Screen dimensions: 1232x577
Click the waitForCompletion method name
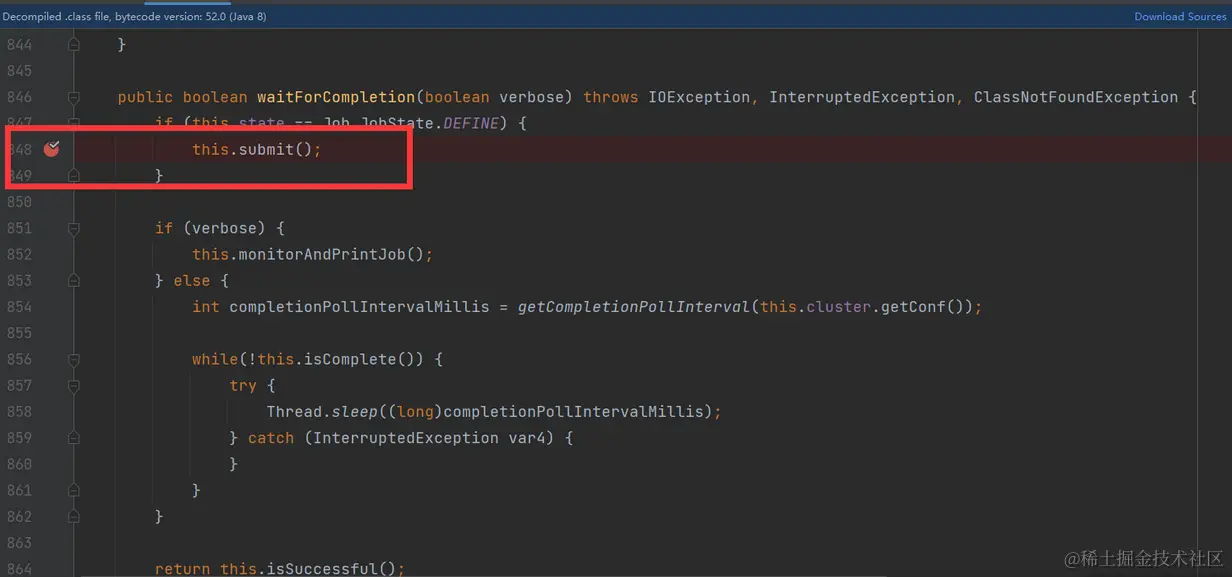tap(336, 97)
